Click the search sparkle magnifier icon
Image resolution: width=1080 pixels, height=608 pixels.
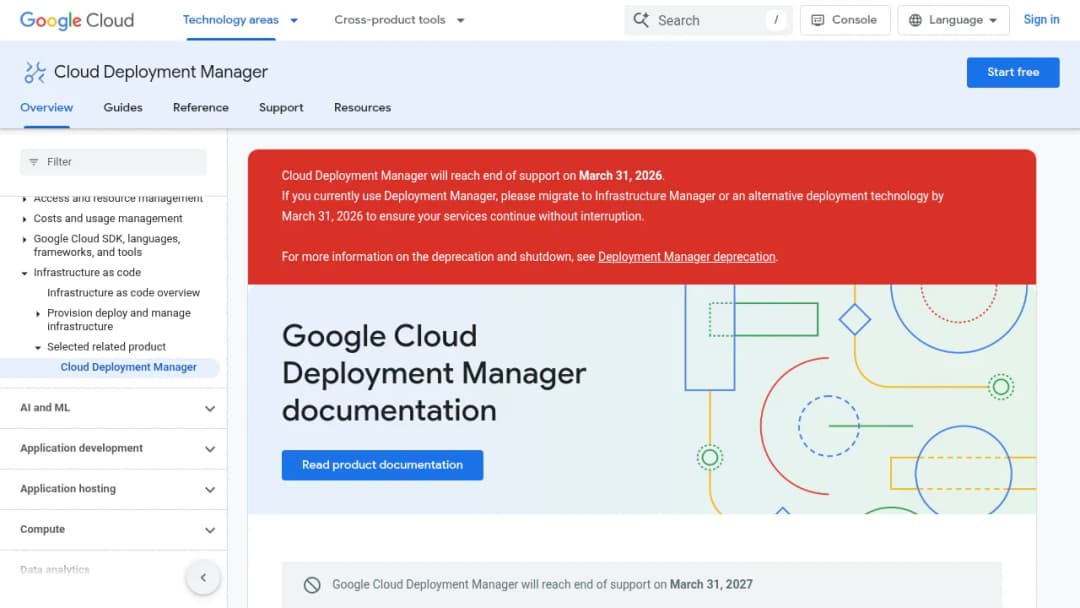point(641,20)
